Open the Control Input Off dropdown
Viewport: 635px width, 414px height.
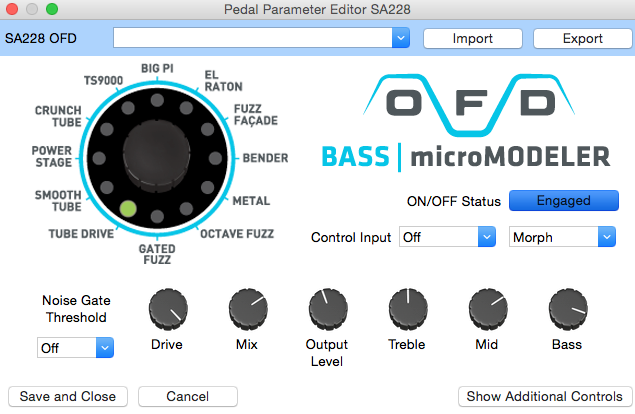tap(447, 237)
